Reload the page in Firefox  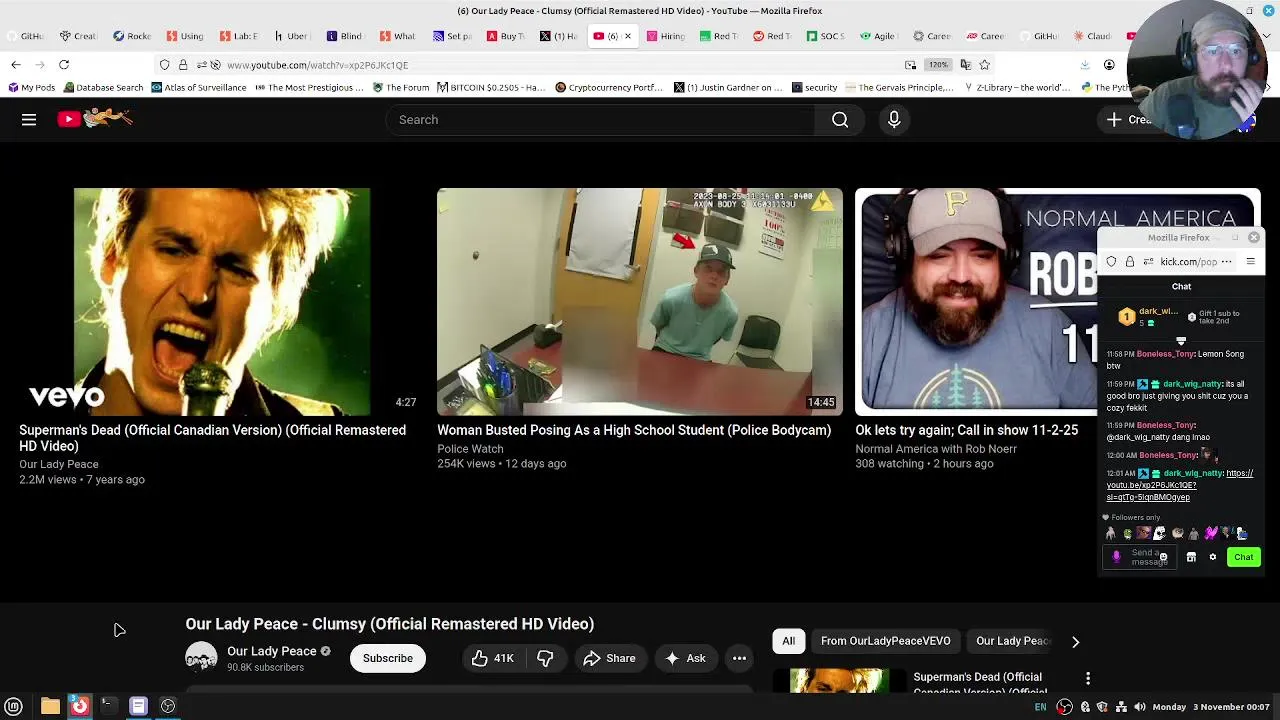tap(64, 65)
